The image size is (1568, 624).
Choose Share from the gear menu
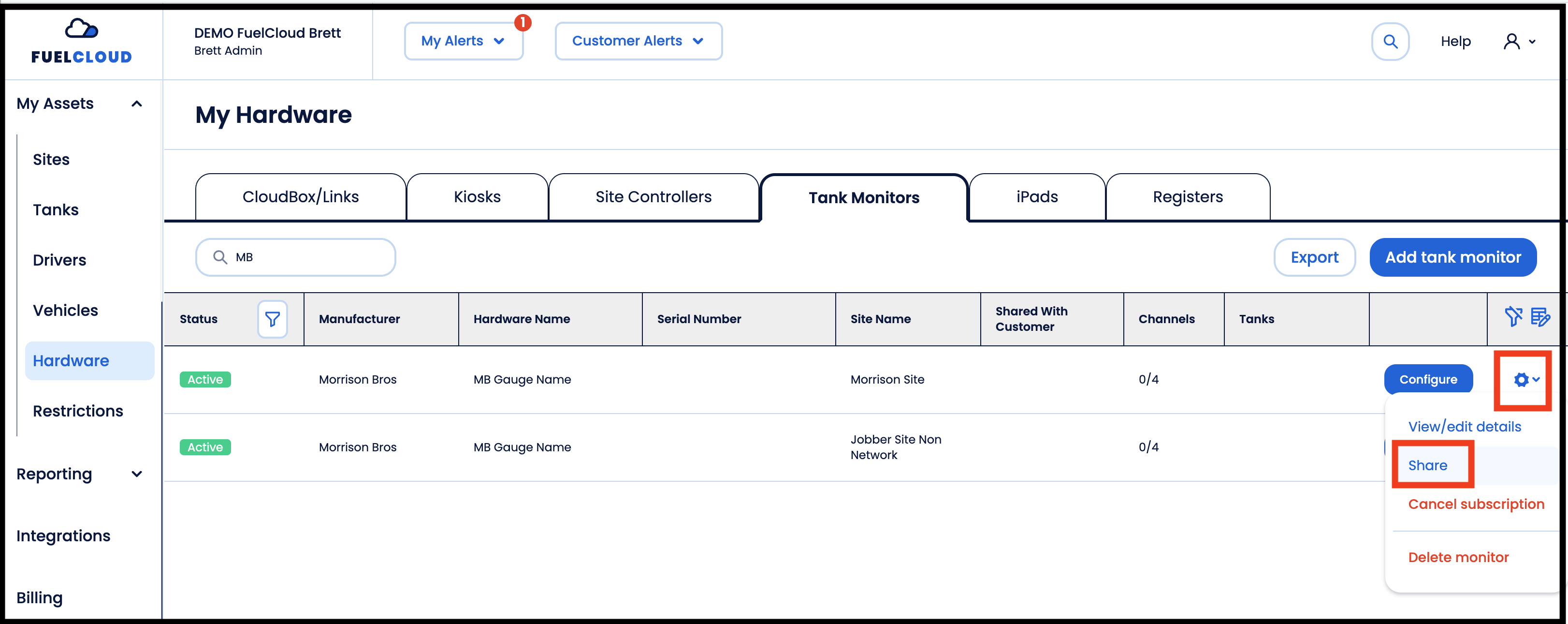coord(1427,465)
